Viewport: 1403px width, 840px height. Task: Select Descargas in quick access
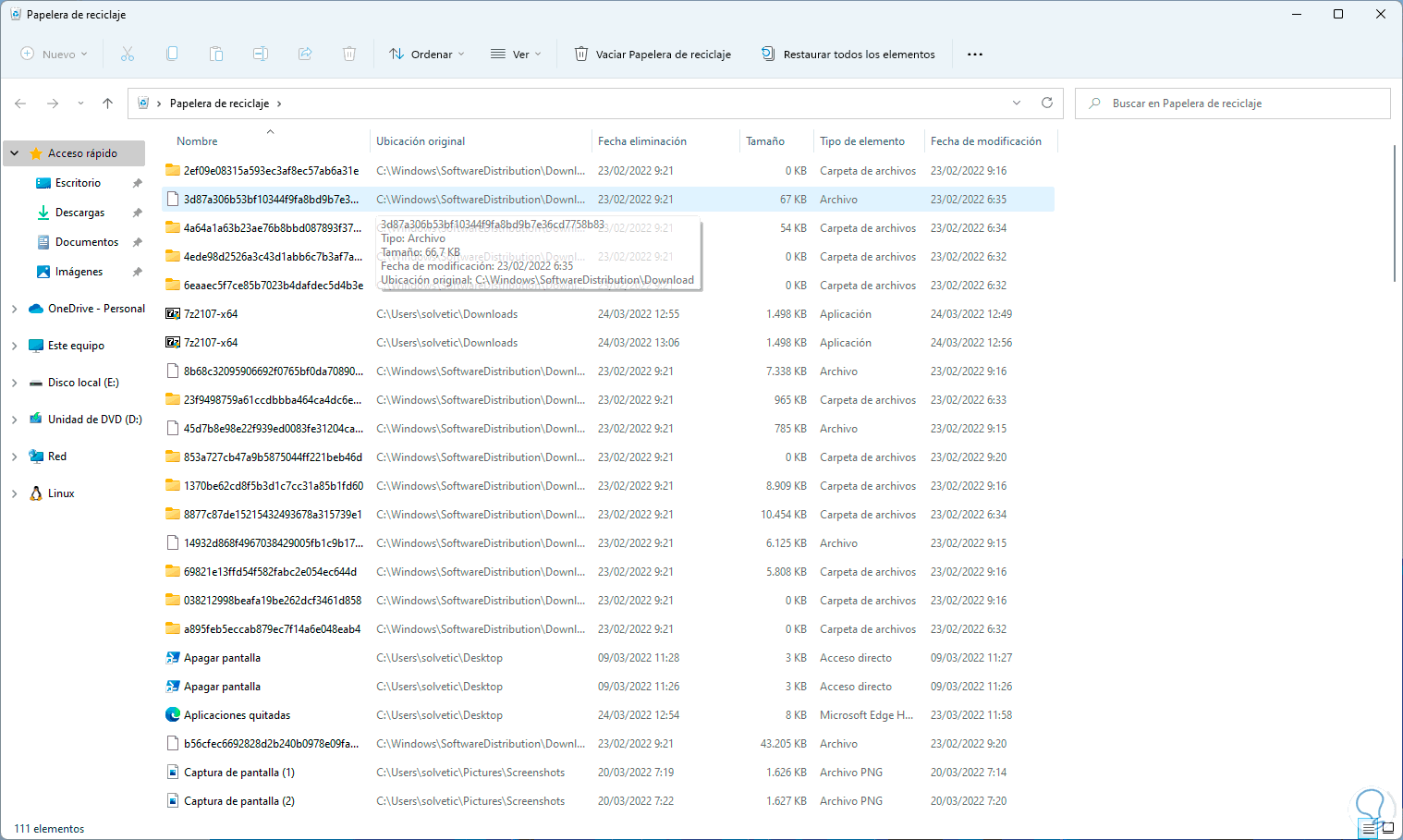click(x=79, y=213)
